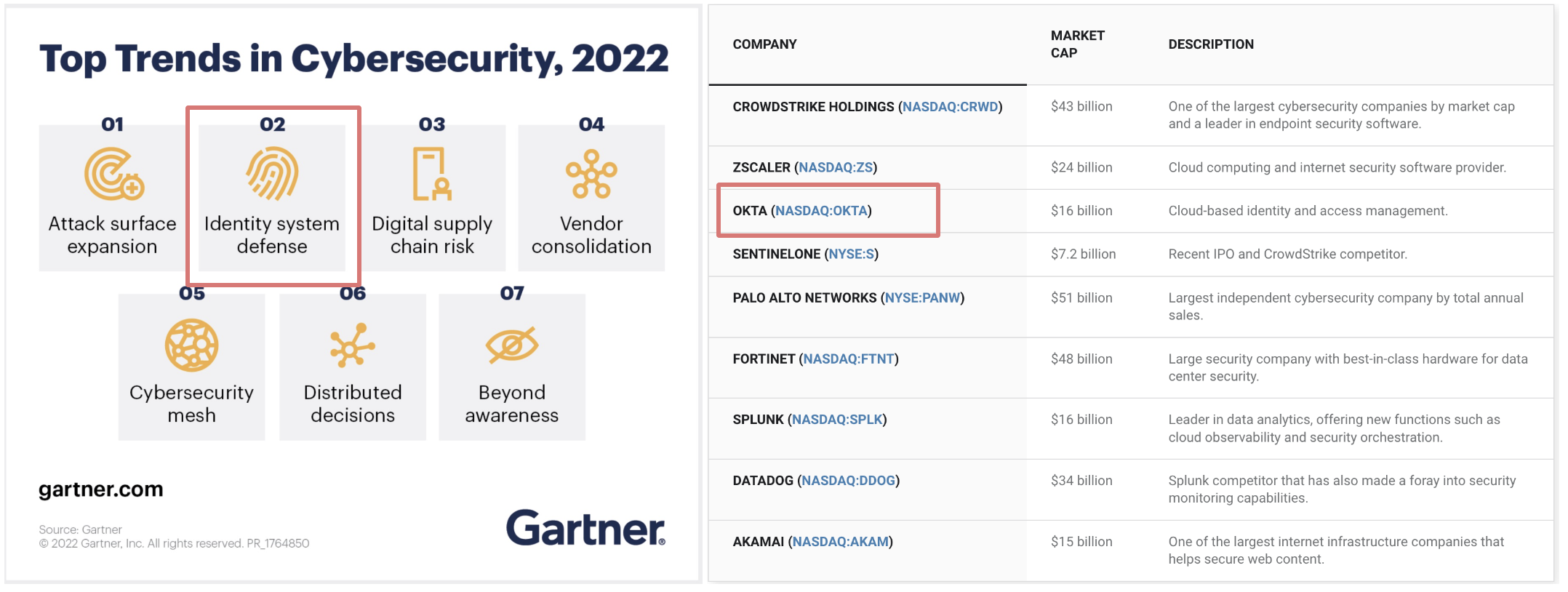This screenshot has height=592, width=1568.
Task: Click the MARKET CAP column header
Action: (x=1077, y=44)
